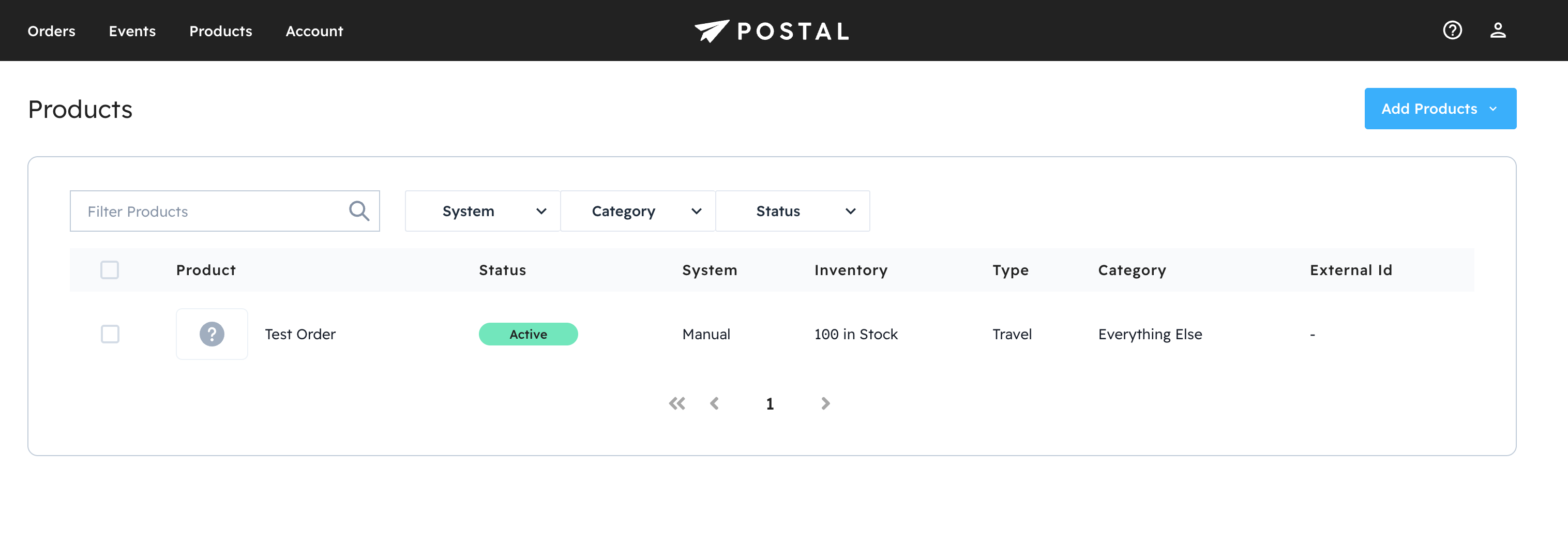Check the Test Order row checkbox
Viewport: 1568px width, 543px height.
[110, 334]
